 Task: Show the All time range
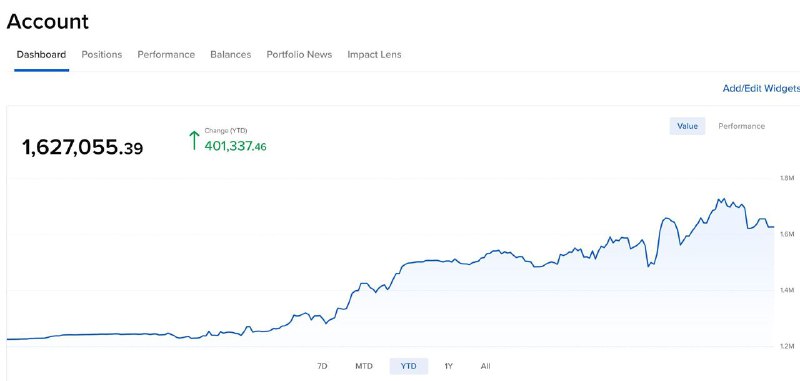click(x=485, y=366)
